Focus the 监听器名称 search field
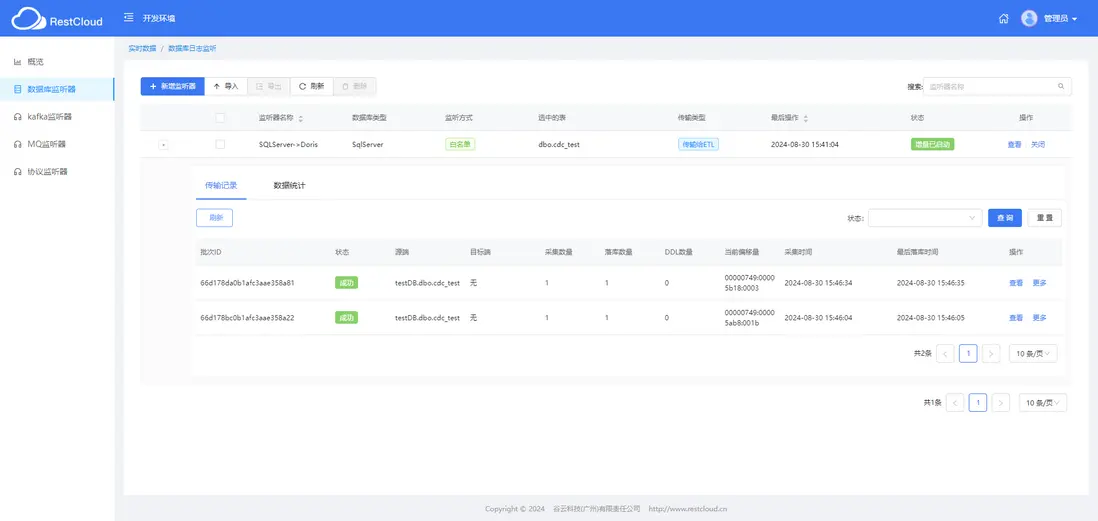This screenshot has height=521, width=1098. [997, 86]
